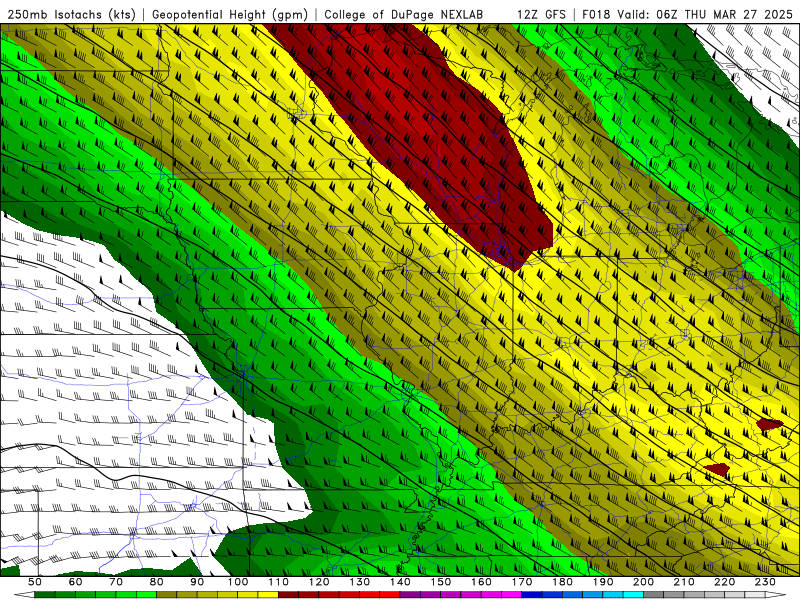Click the 120 label on the color scale
The image size is (800, 600).
pyautogui.click(x=319, y=582)
